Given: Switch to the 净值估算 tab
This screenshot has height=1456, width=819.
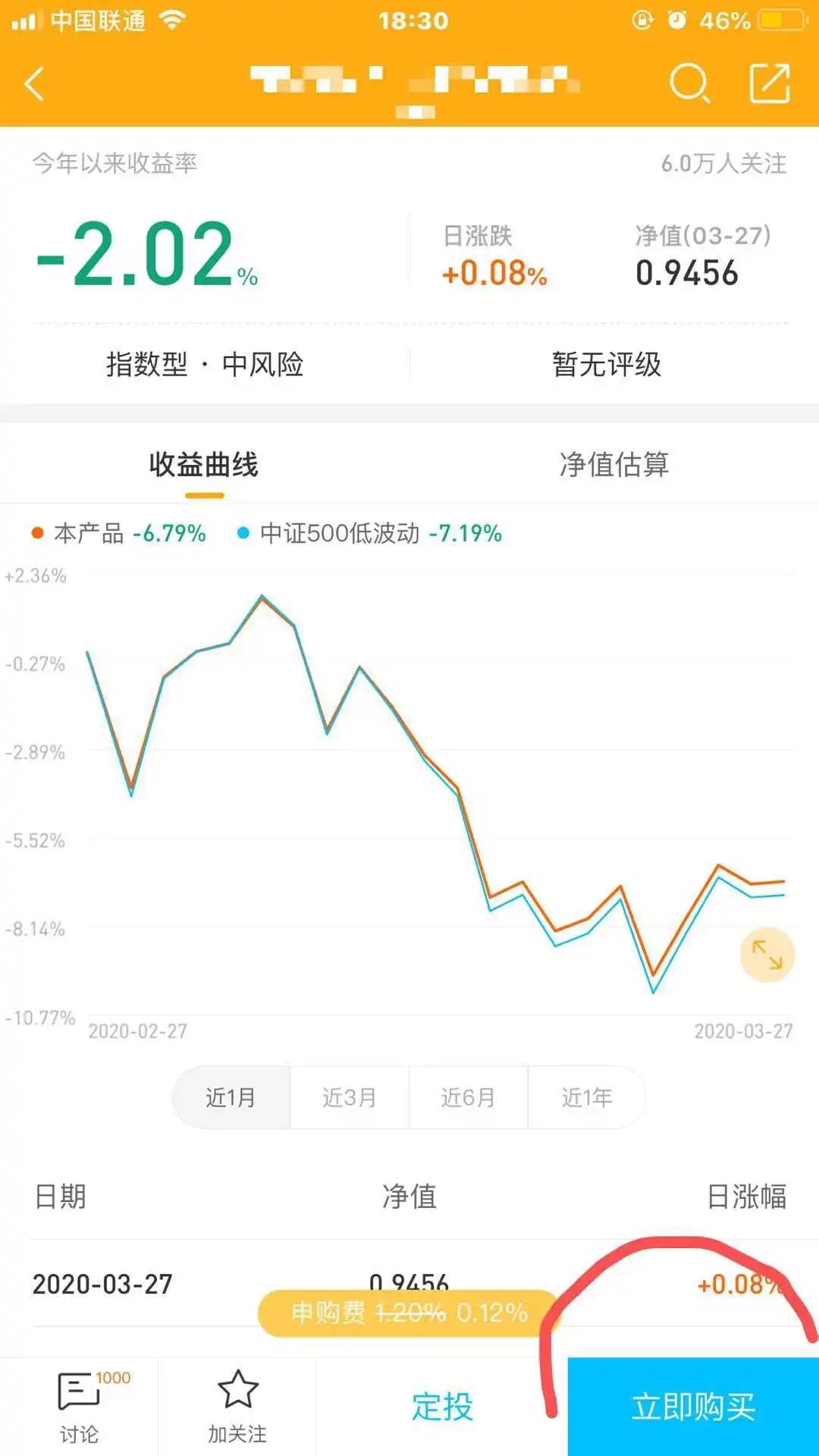Looking at the screenshot, I should (x=614, y=464).
